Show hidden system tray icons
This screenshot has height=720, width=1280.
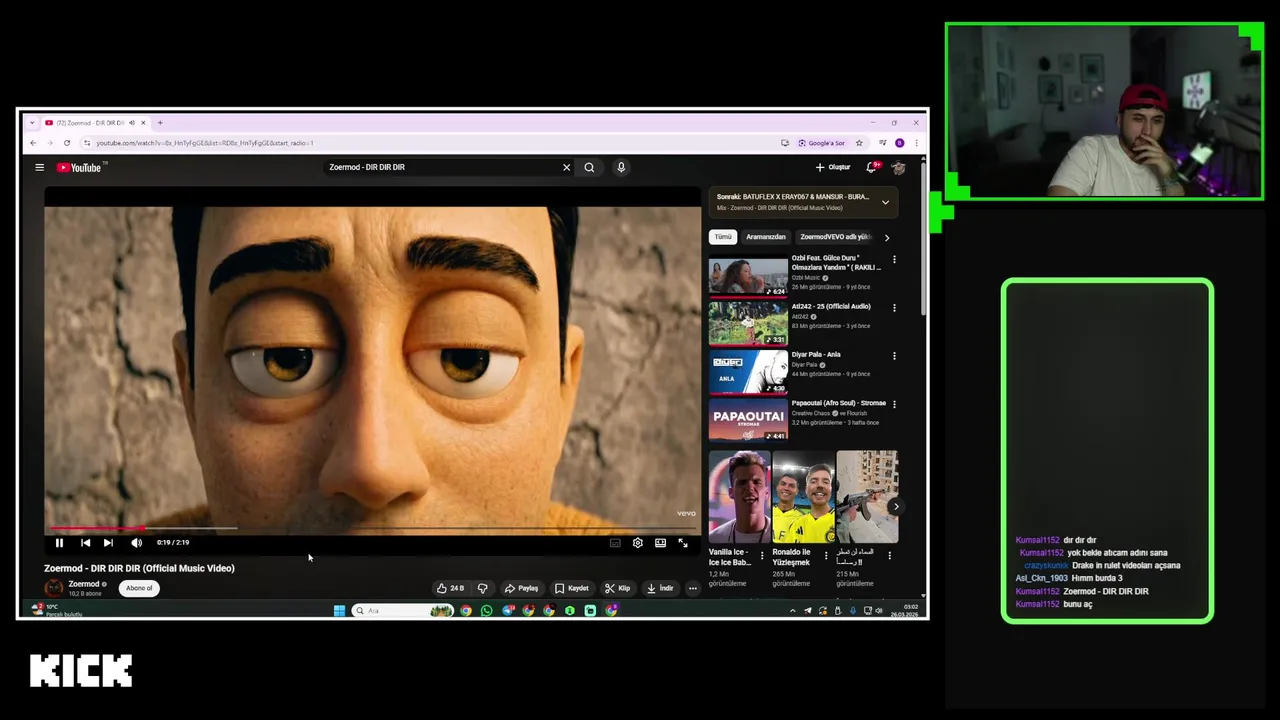(793, 610)
